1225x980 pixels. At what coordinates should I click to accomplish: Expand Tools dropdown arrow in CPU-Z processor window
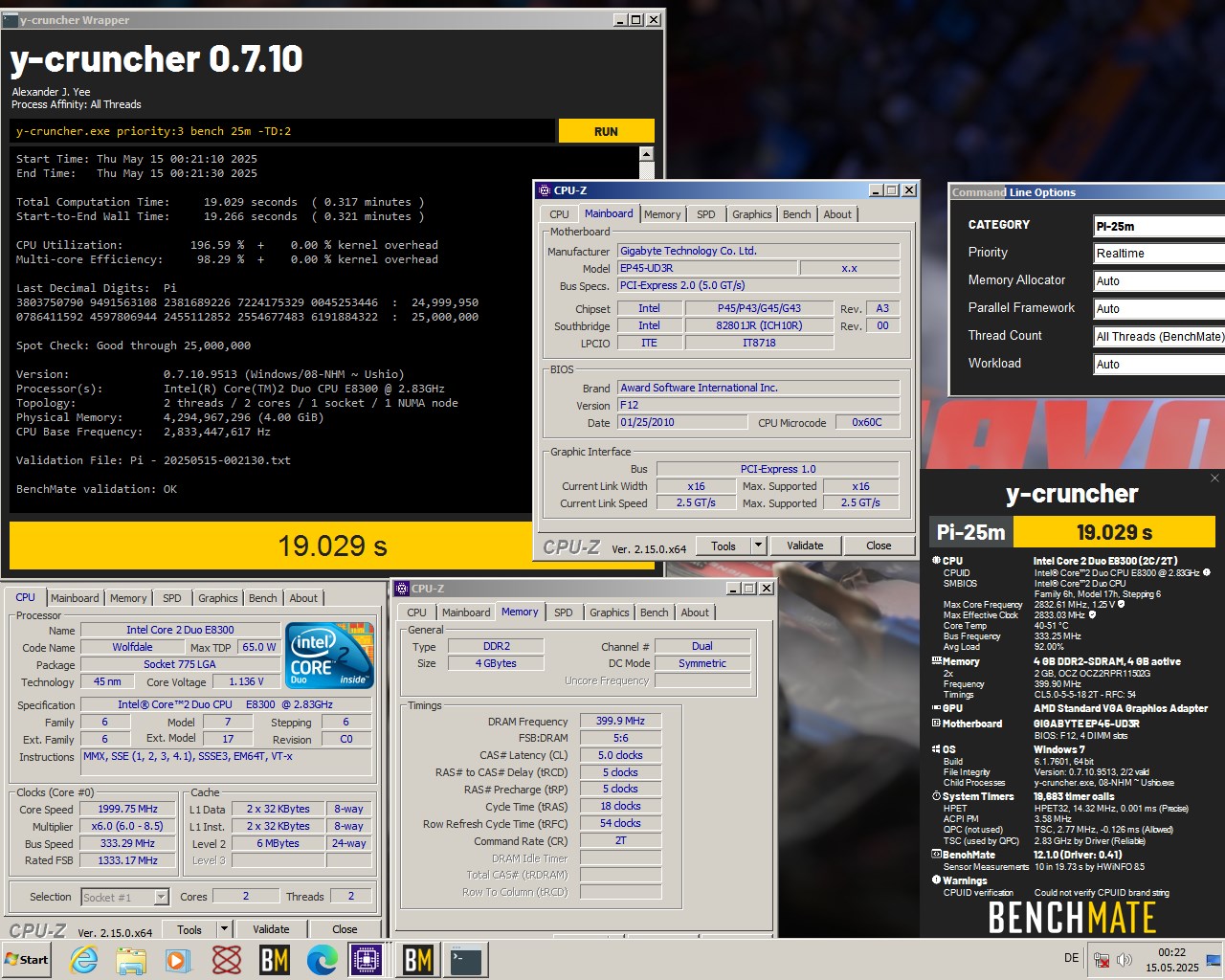click(225, 929)
